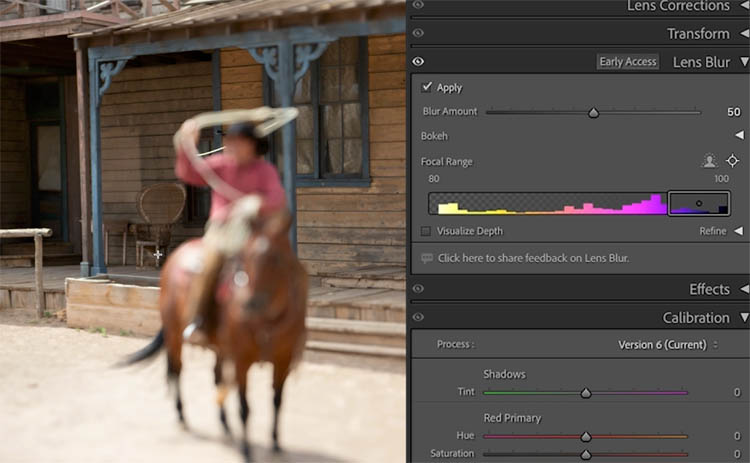The height and width of the screenshot is (463, 750).
Task: Expand the Refine section triangle
Action: (739, 231)
